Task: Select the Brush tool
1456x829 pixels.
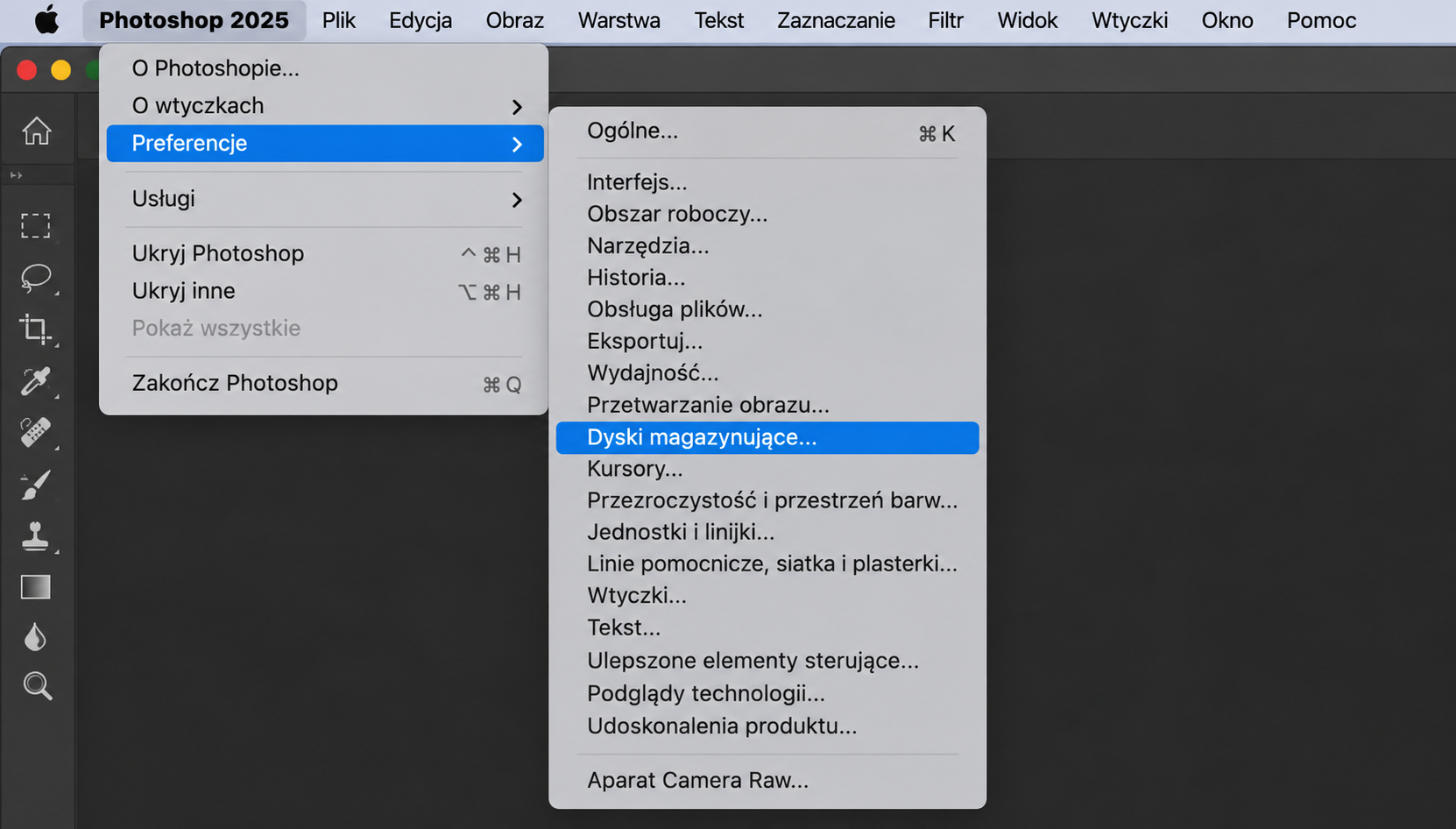Action: 36,485
